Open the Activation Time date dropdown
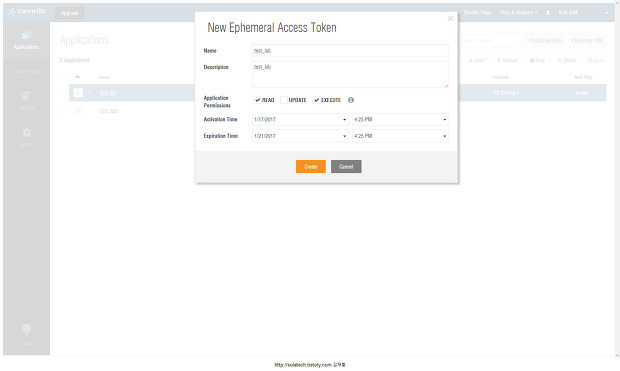This screenshot has width=620, height=371. pyautogui.click(x=300, y=119)
